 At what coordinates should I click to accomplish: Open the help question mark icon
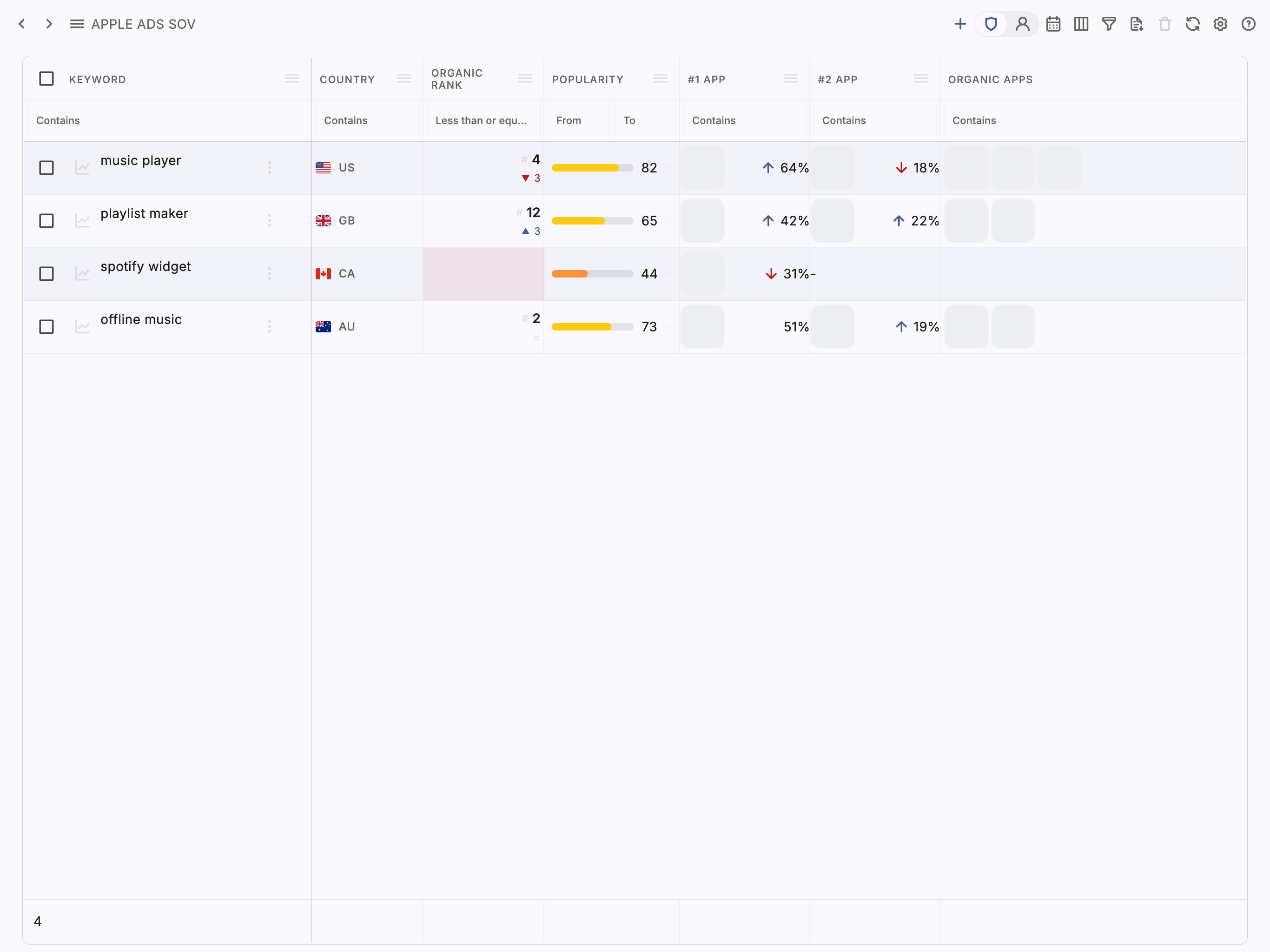(x=1248, y=24)
